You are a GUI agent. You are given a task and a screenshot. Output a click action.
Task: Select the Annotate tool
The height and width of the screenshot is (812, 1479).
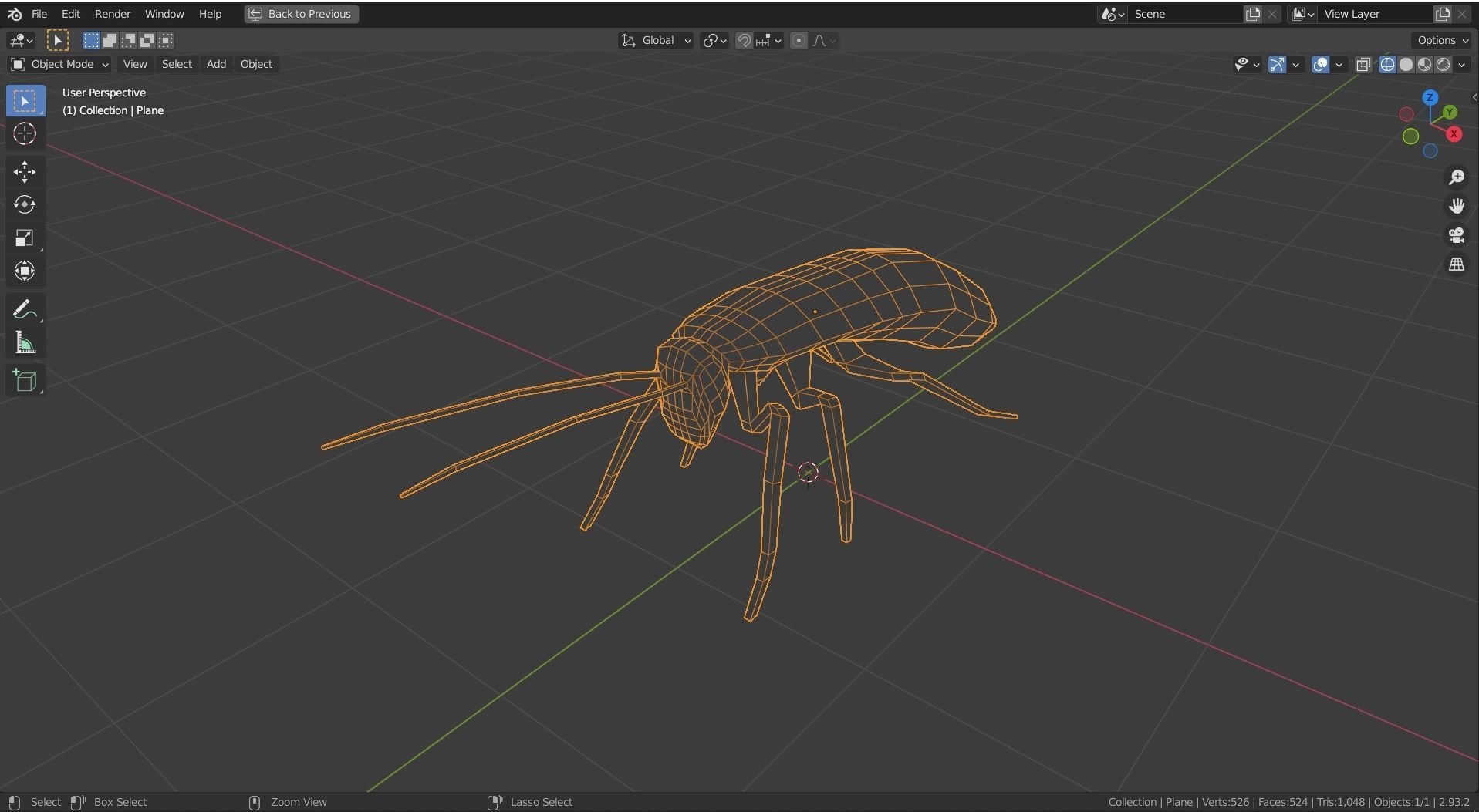(x=25, y=308)
